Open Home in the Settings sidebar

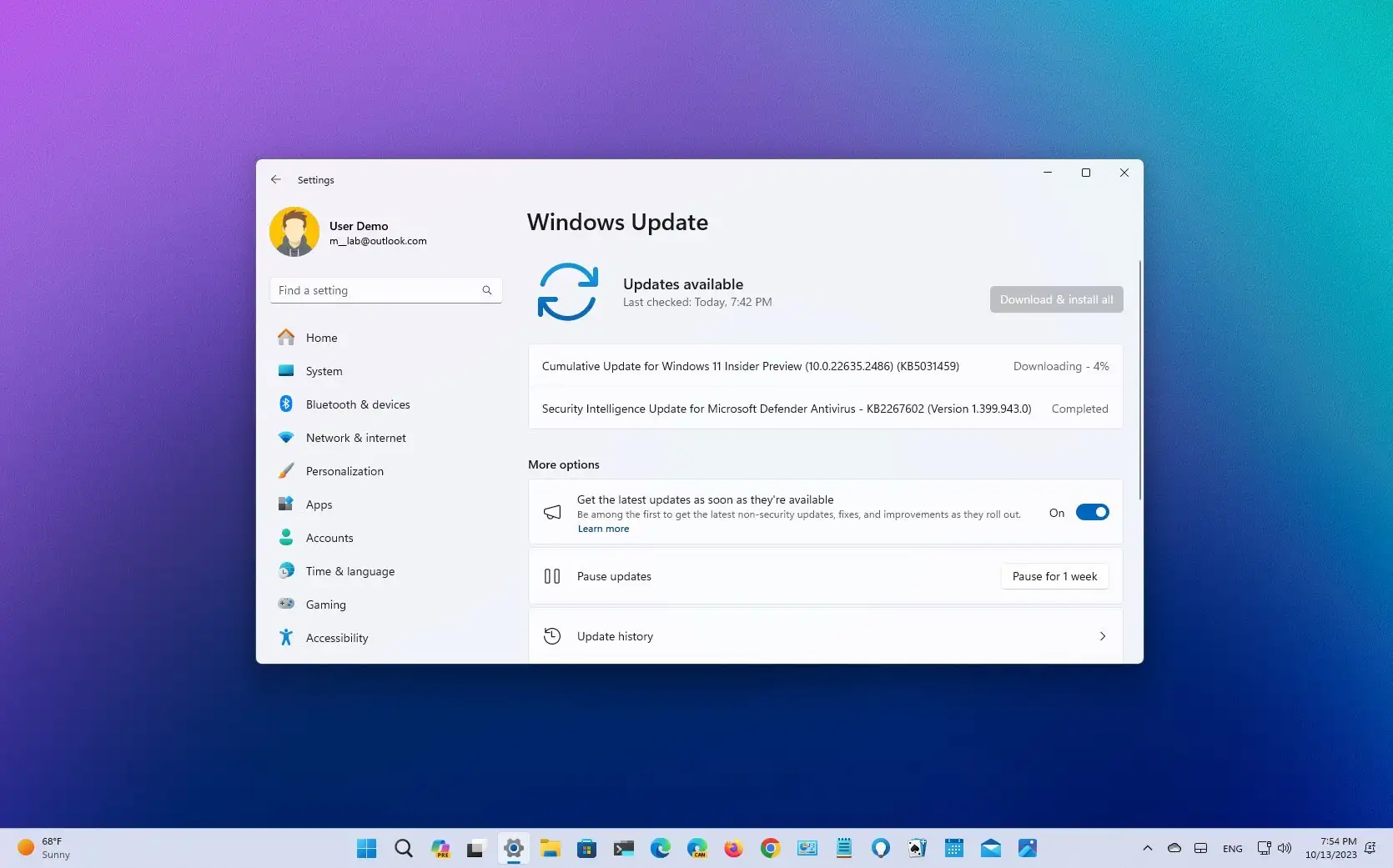click(x=386, y=338)
